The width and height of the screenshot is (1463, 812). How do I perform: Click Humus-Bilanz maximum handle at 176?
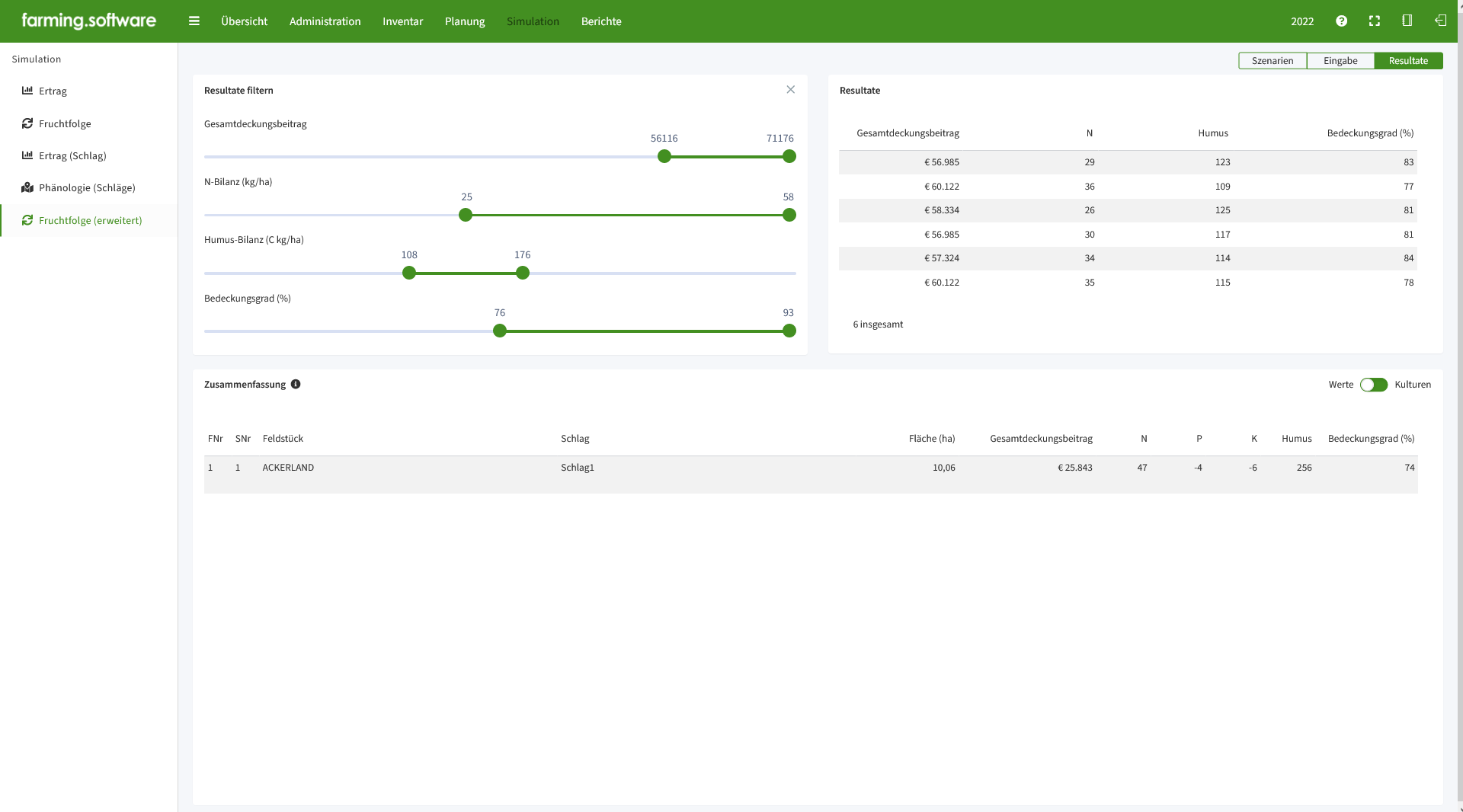click(x=523, y=273)
